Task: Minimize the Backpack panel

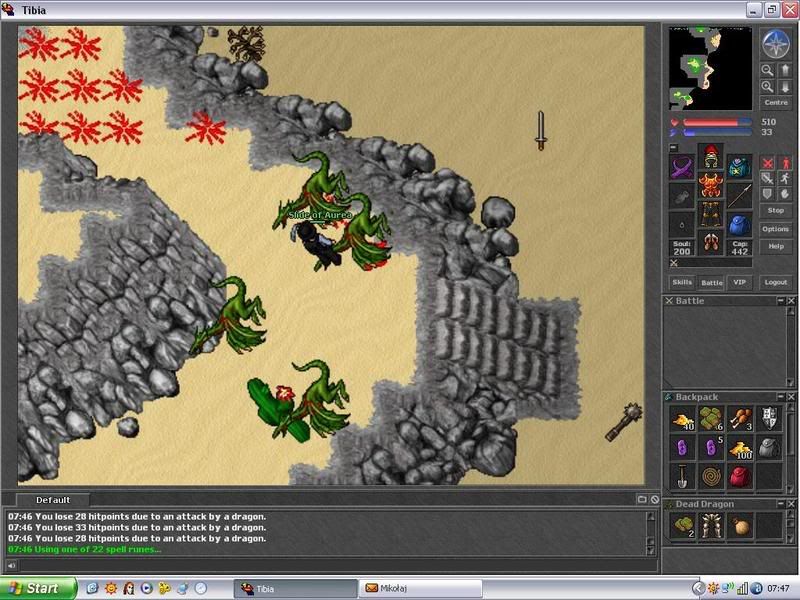Action: pyautogui.click(x=781, y=397)
